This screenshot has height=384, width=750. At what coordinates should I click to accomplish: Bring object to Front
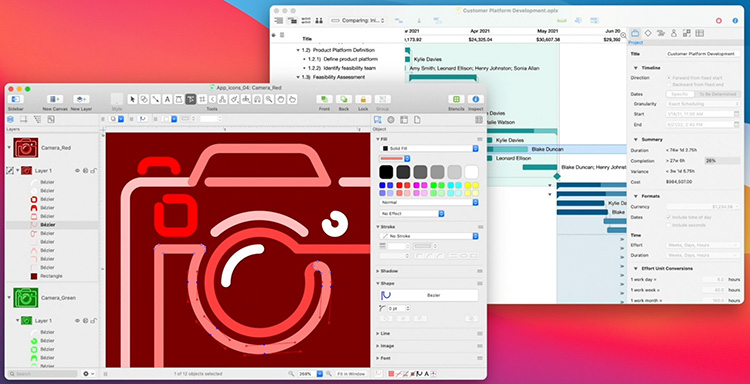(324, 99)
